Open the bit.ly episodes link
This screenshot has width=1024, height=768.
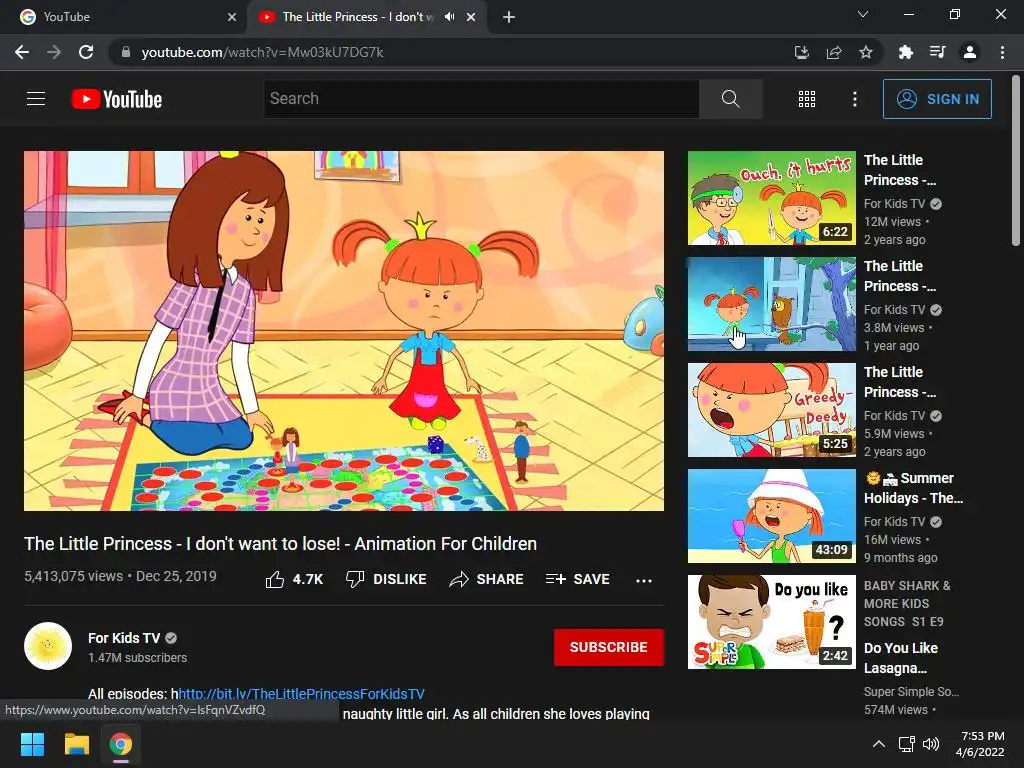click(x=301, y=694)
